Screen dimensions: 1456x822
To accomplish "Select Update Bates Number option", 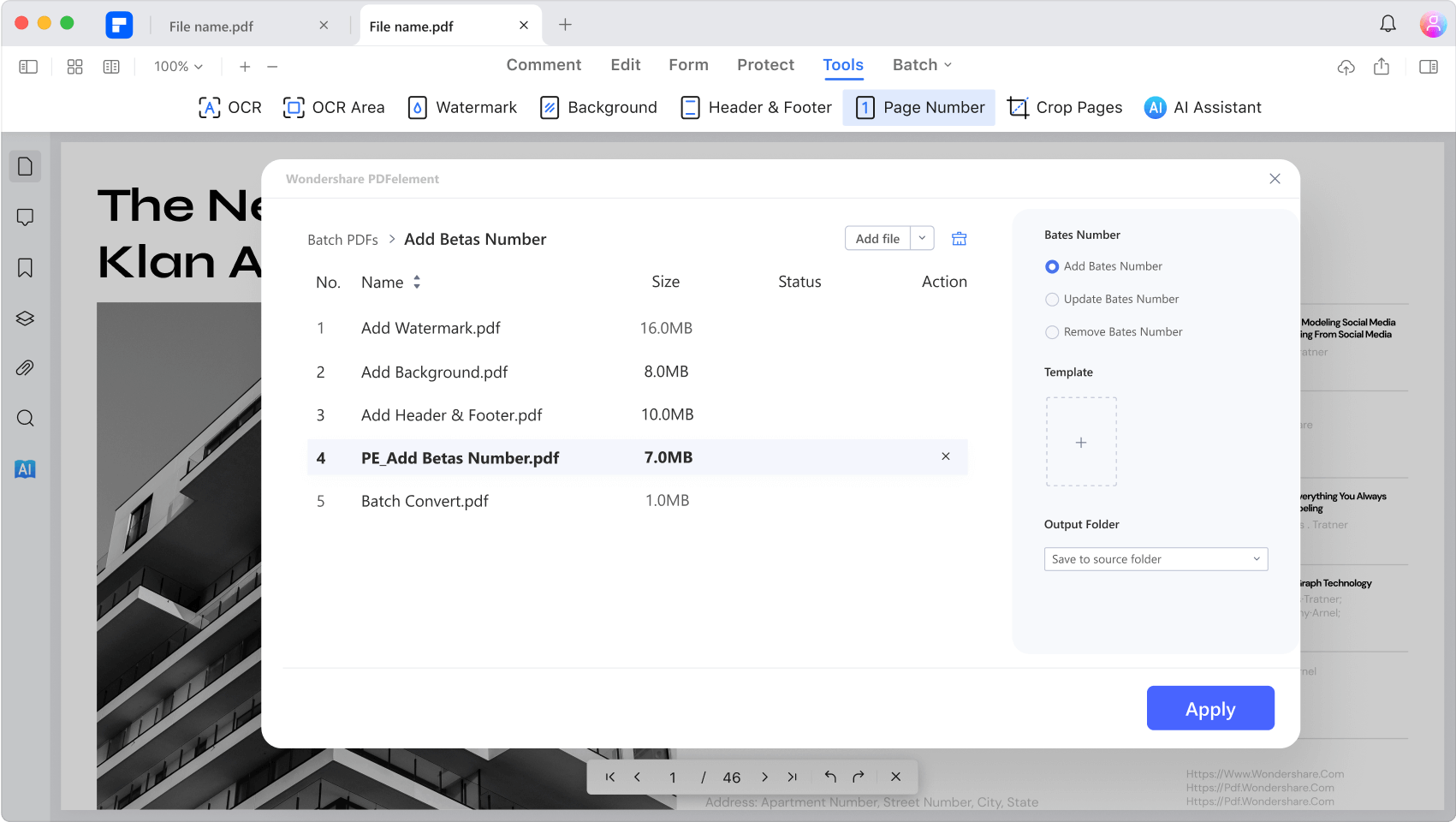I will [x=1112, y=299].
